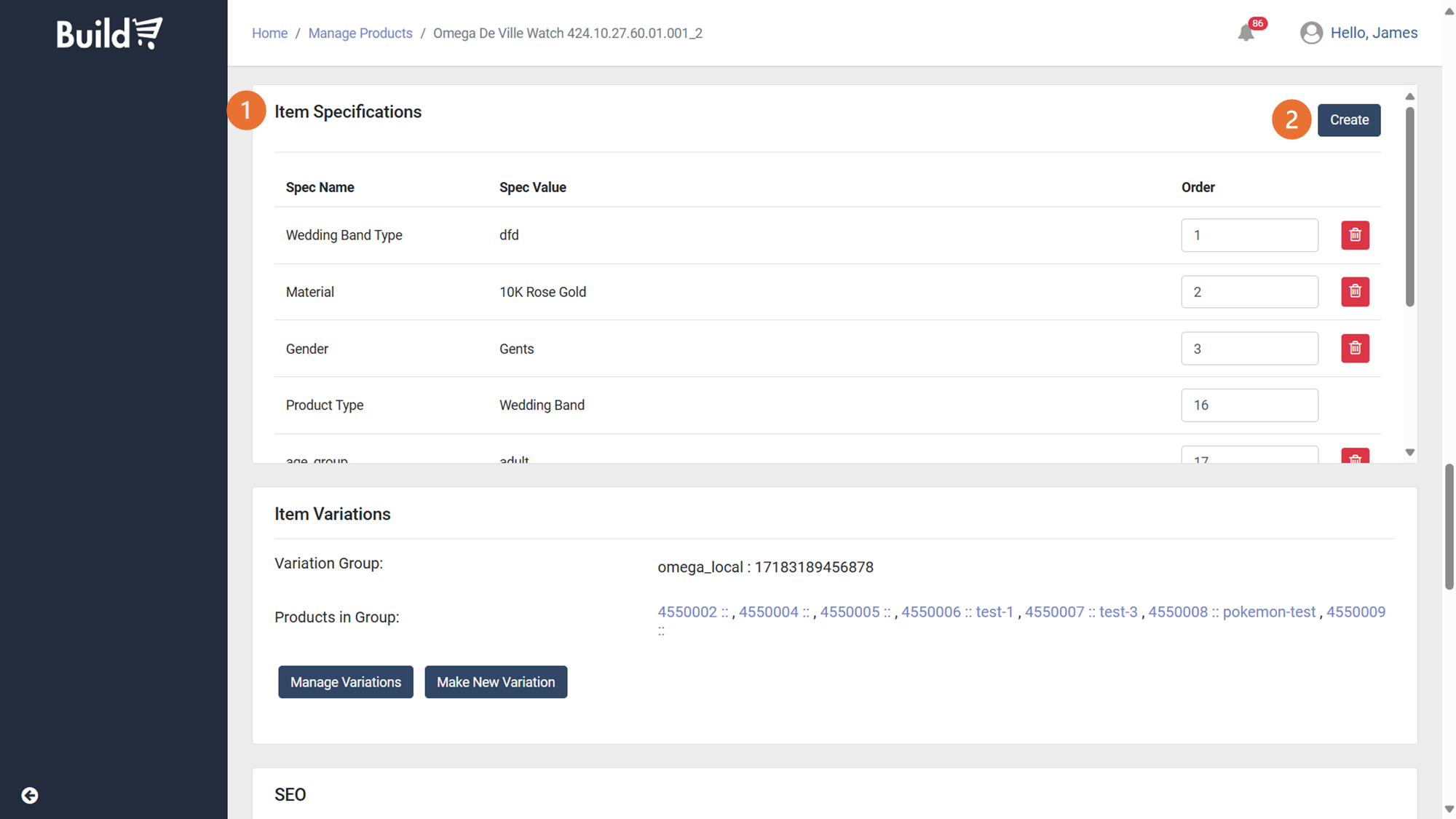
Task: Click the Build cart logo
Action: [110, 33]
